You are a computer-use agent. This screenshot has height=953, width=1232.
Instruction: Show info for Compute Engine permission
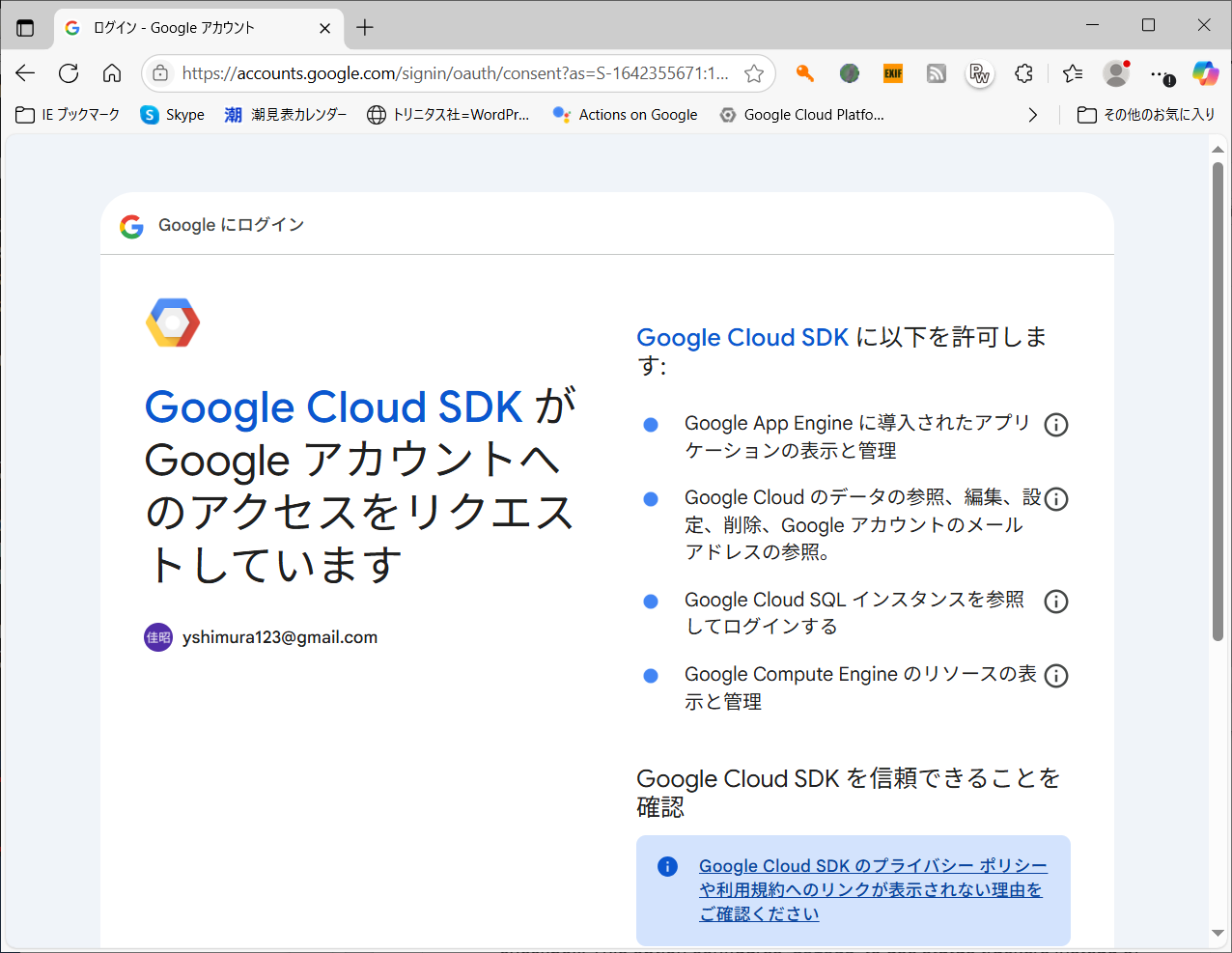pos(1056,676)
